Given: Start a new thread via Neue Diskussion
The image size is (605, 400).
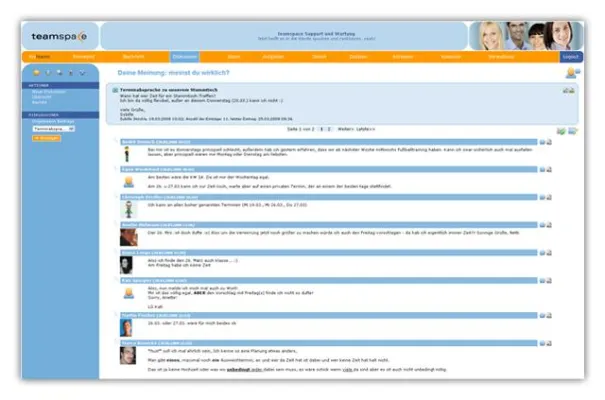Looking at the screenshot, I should (49, 92).
